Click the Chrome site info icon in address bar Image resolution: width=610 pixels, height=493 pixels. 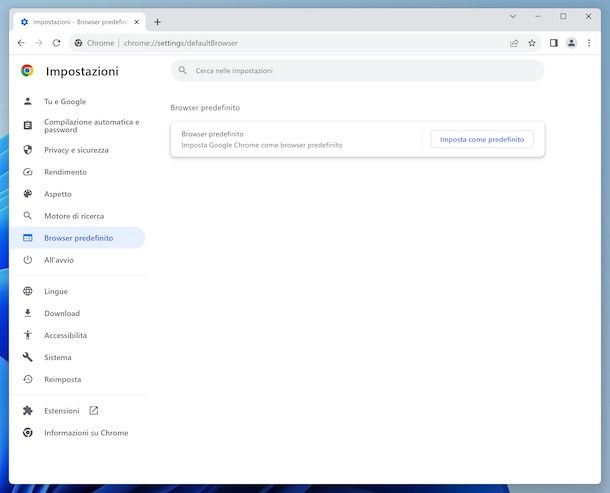[x=78, y=43]
